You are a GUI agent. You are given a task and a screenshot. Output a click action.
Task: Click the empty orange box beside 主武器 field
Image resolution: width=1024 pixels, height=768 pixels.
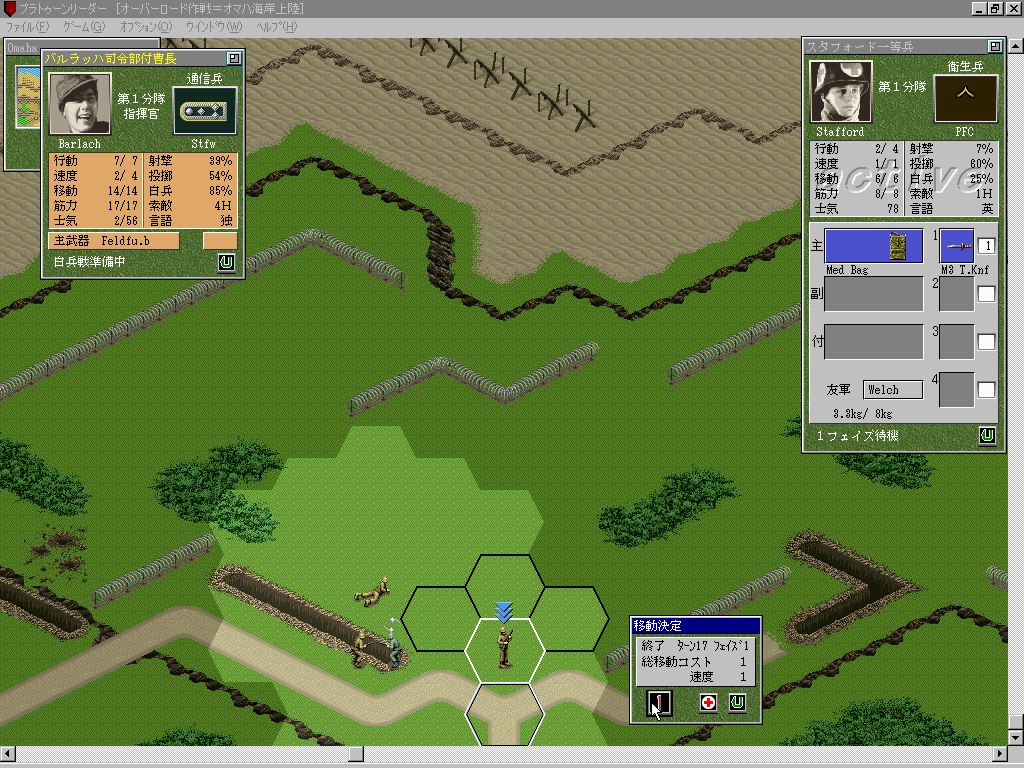tap(220, 241)
